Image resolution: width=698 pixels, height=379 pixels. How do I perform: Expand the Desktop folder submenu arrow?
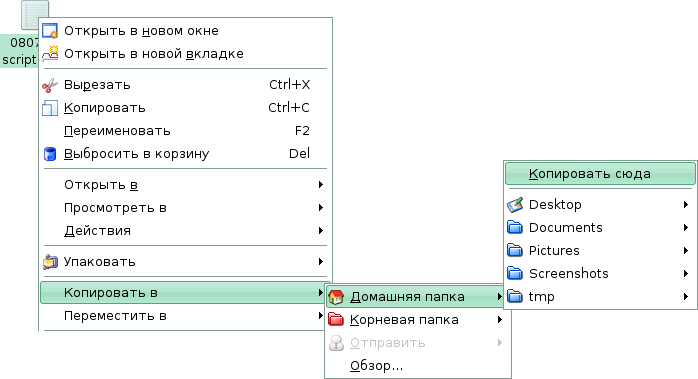click(x=686, y=205)
